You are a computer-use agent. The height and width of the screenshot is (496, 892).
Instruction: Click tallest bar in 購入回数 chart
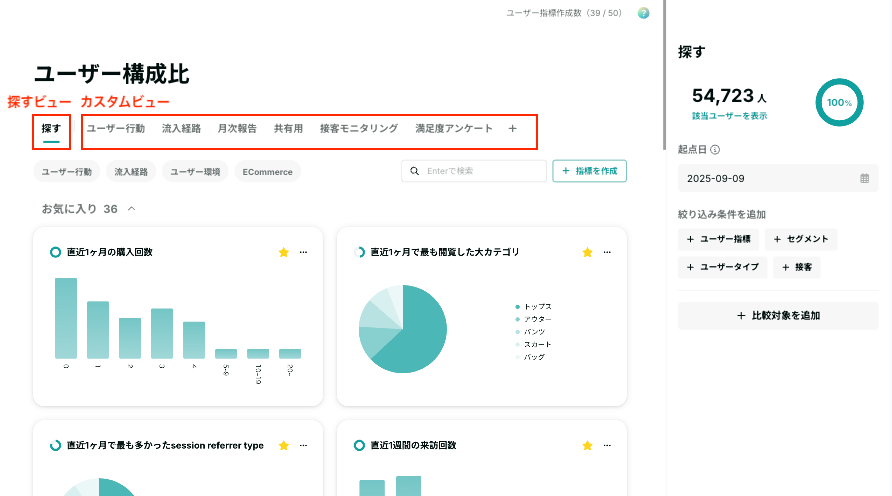pyautogui.click(x=66, y=318)
